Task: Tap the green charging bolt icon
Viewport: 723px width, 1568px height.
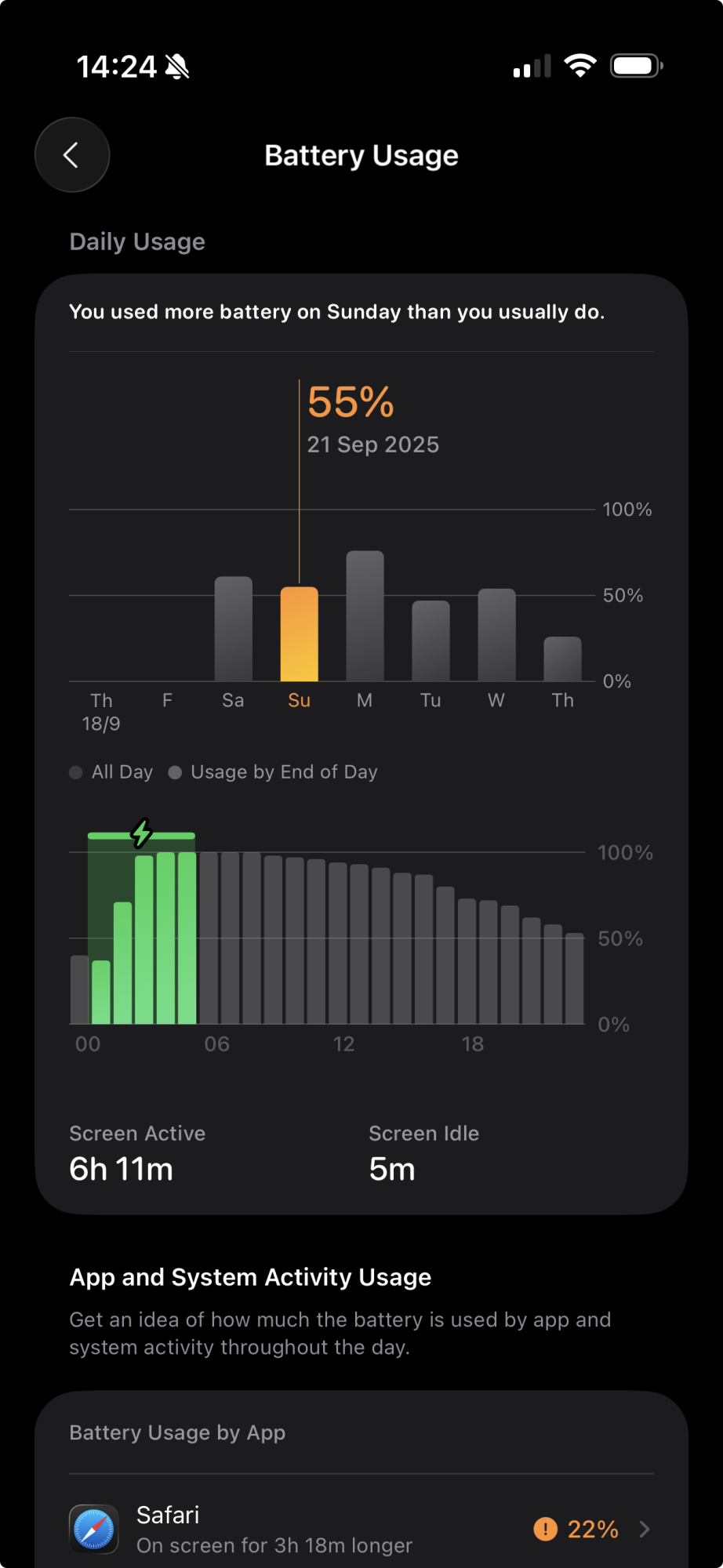Action: pyautogui.click(x=141, y=833)
